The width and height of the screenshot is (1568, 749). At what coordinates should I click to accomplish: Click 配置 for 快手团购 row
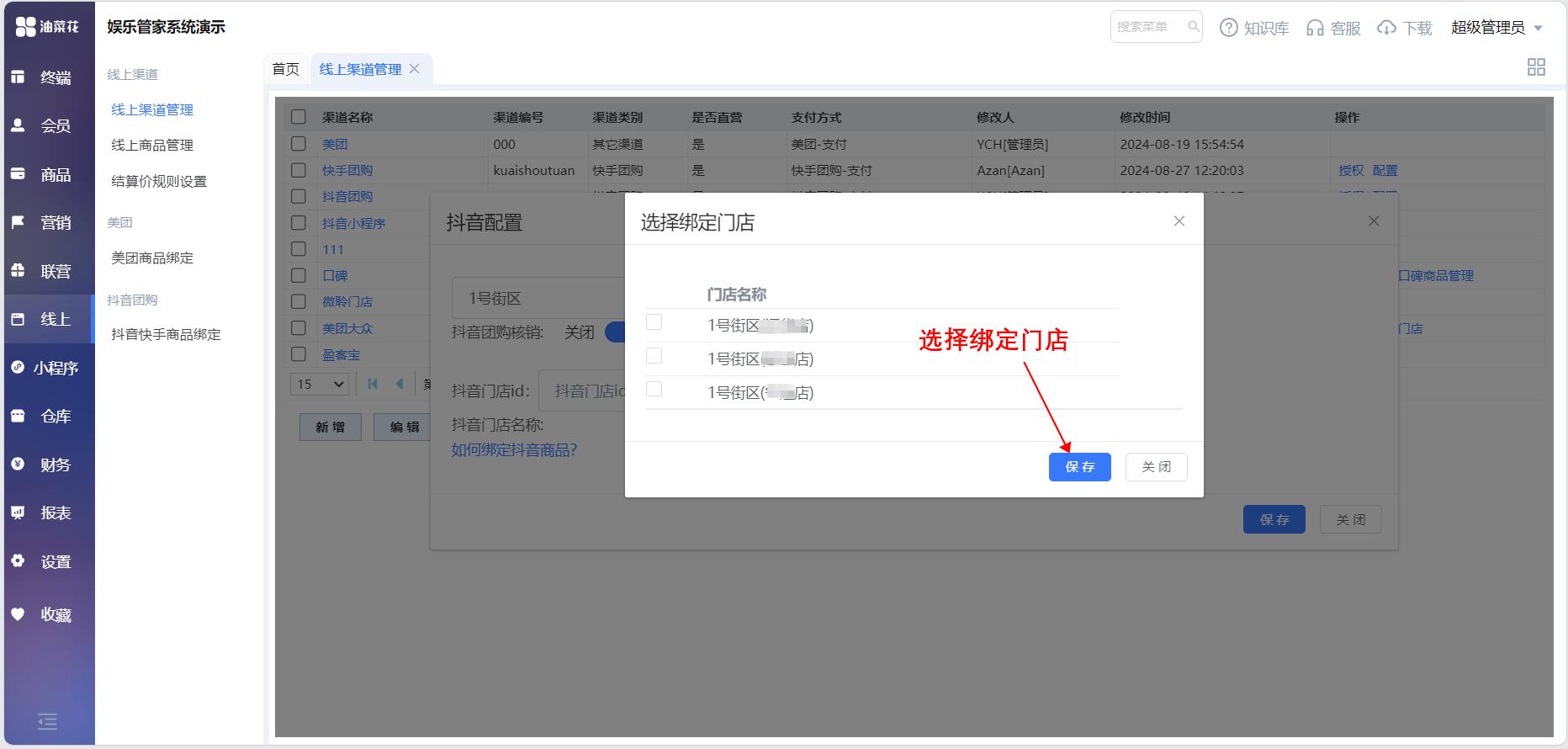click(x=1385, y=170)
